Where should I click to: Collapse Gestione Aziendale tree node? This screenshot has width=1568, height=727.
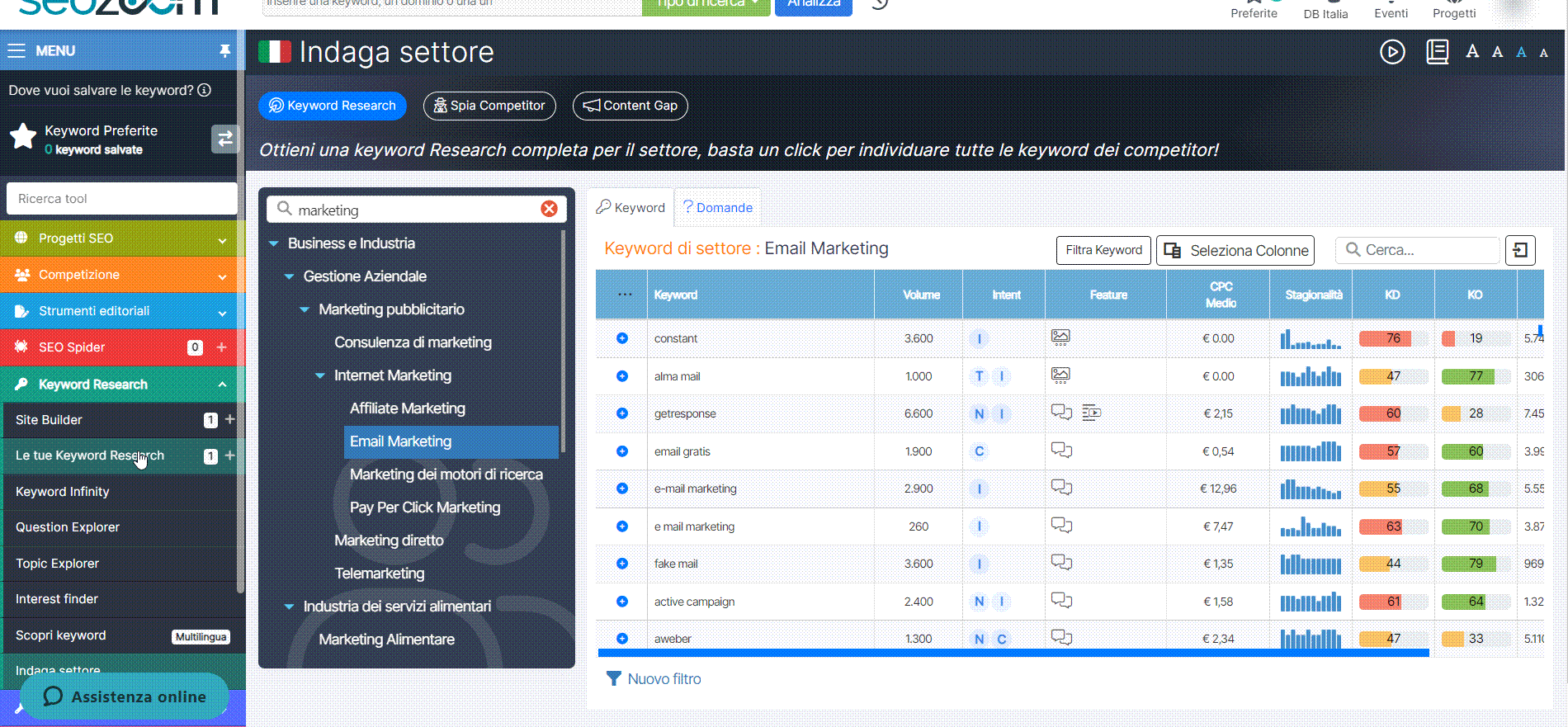[289, 276]
